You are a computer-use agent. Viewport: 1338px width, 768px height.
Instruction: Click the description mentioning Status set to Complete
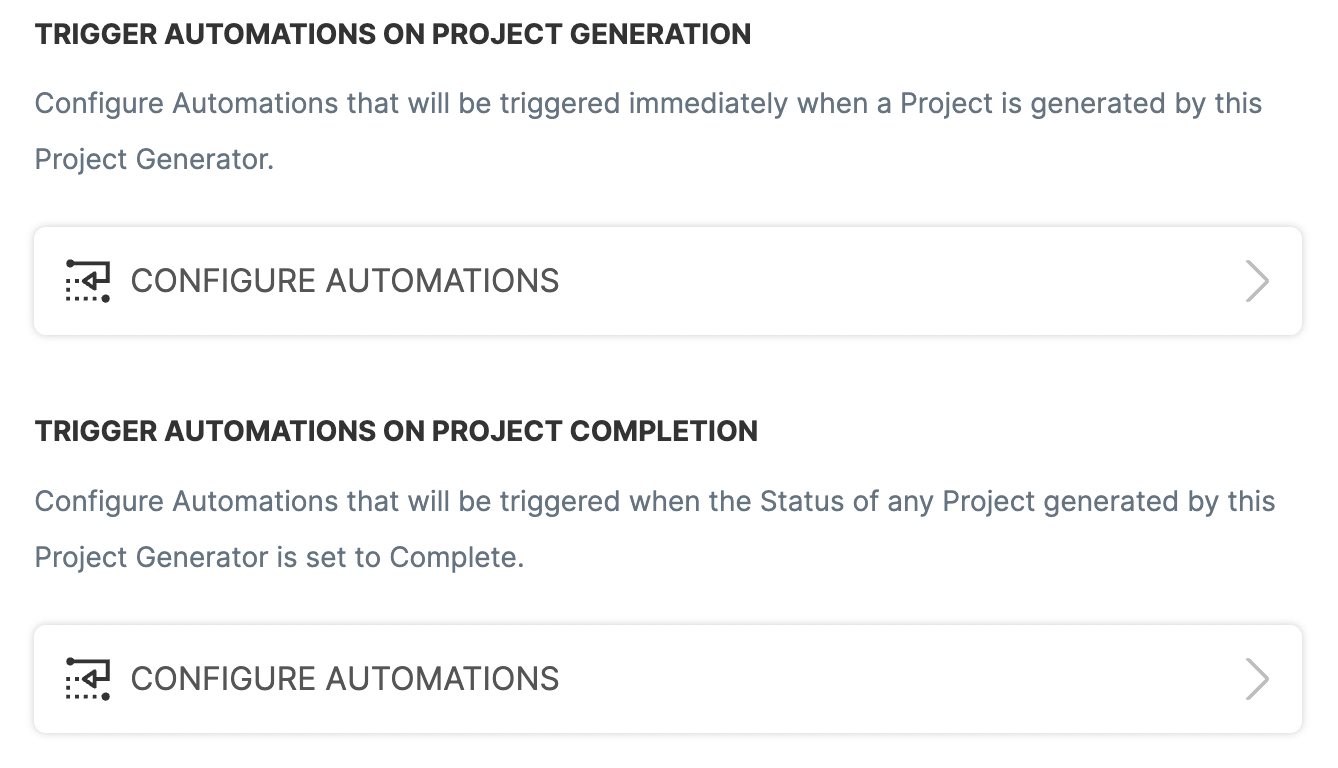coord(655,529)
